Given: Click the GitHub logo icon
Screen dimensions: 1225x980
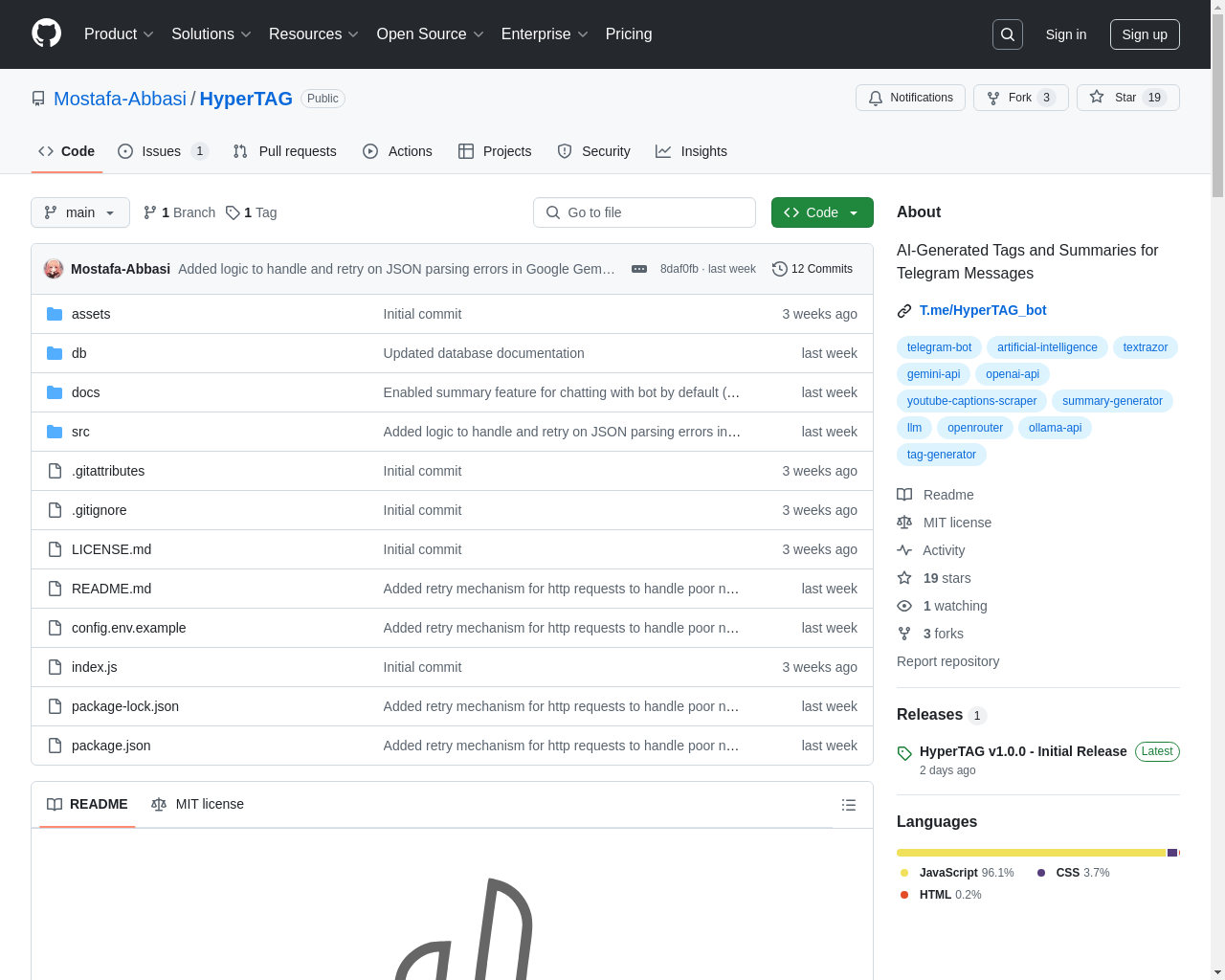Looking at the screenshot, I should coord(46,33).
